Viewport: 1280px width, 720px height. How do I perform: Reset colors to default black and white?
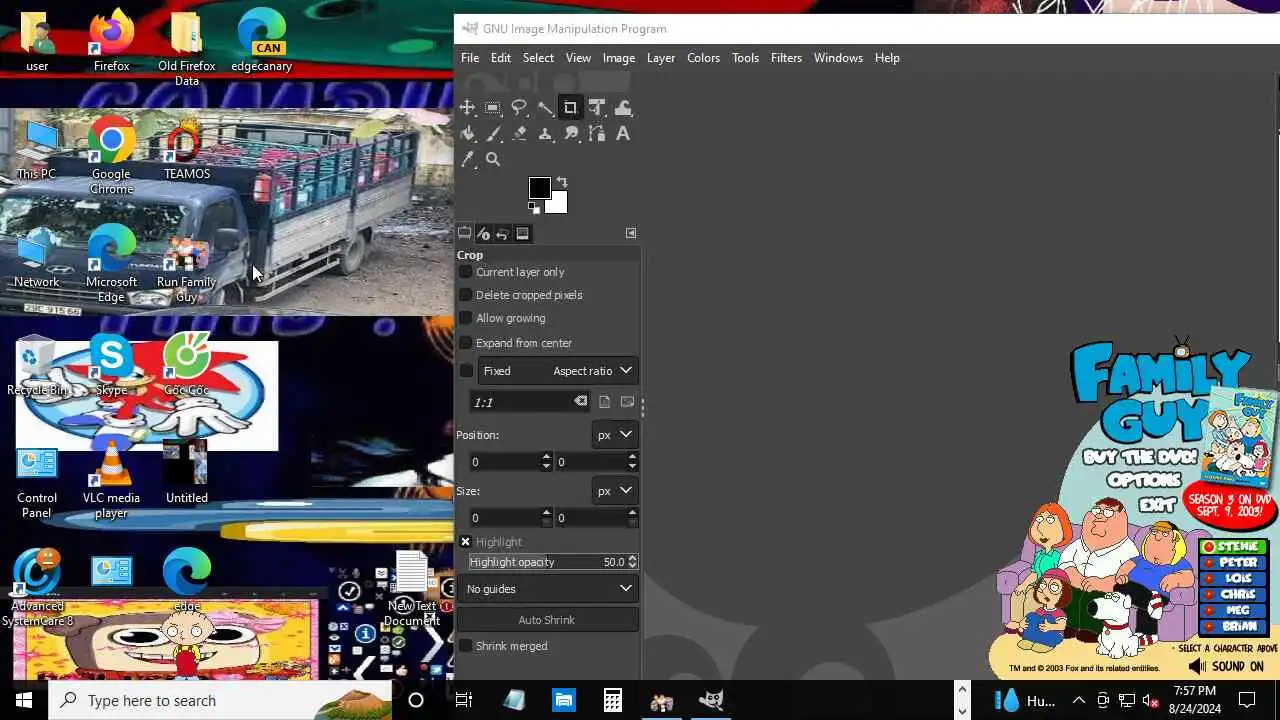coord(534,208)
